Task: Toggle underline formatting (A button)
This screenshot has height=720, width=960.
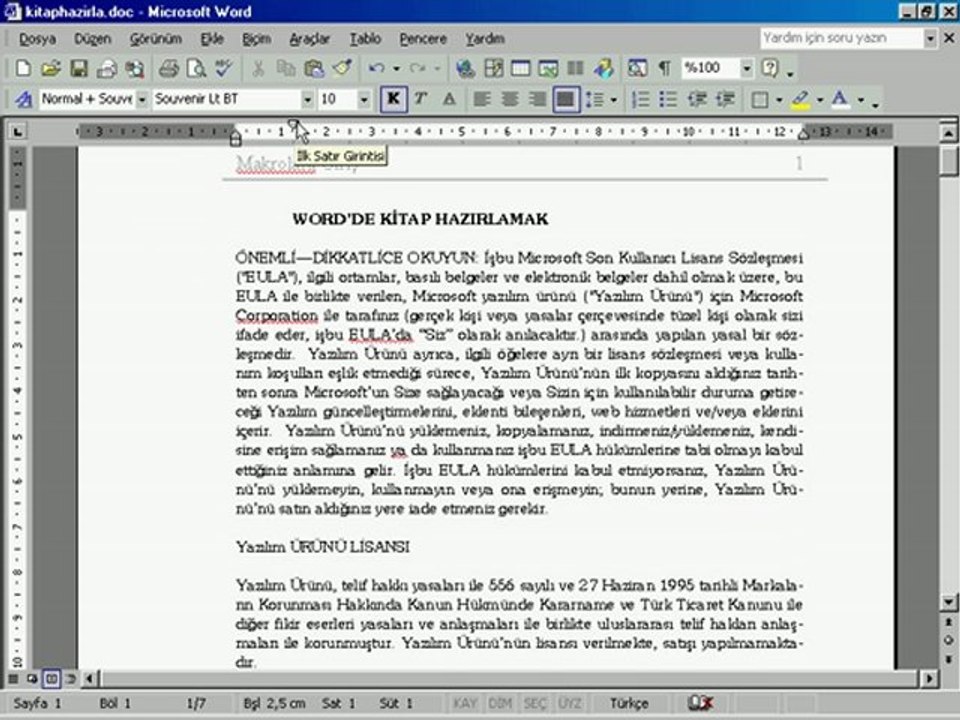Action: pyautogui.click(x=449, y=99)
